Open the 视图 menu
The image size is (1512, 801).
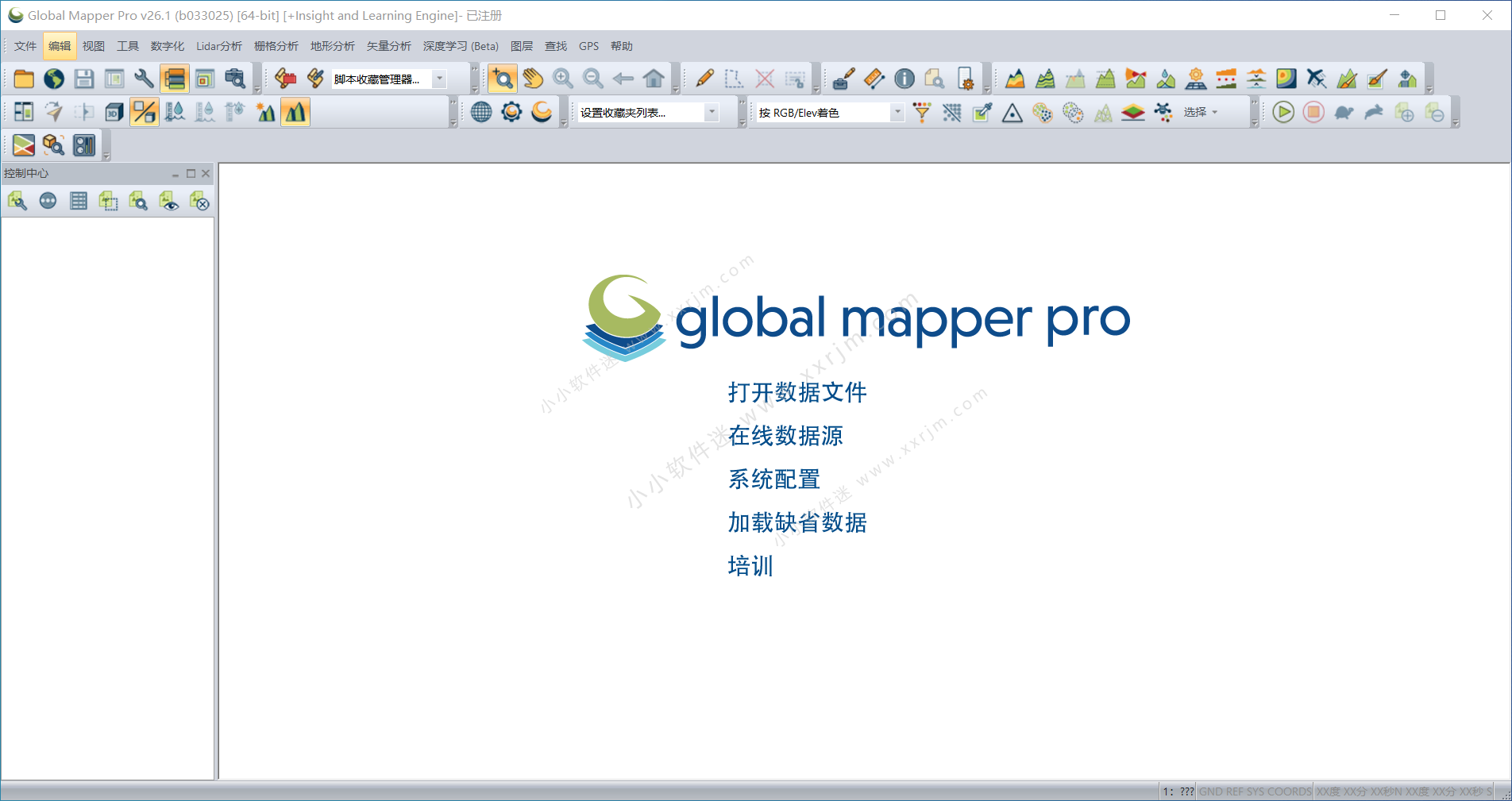click(94, 46)
